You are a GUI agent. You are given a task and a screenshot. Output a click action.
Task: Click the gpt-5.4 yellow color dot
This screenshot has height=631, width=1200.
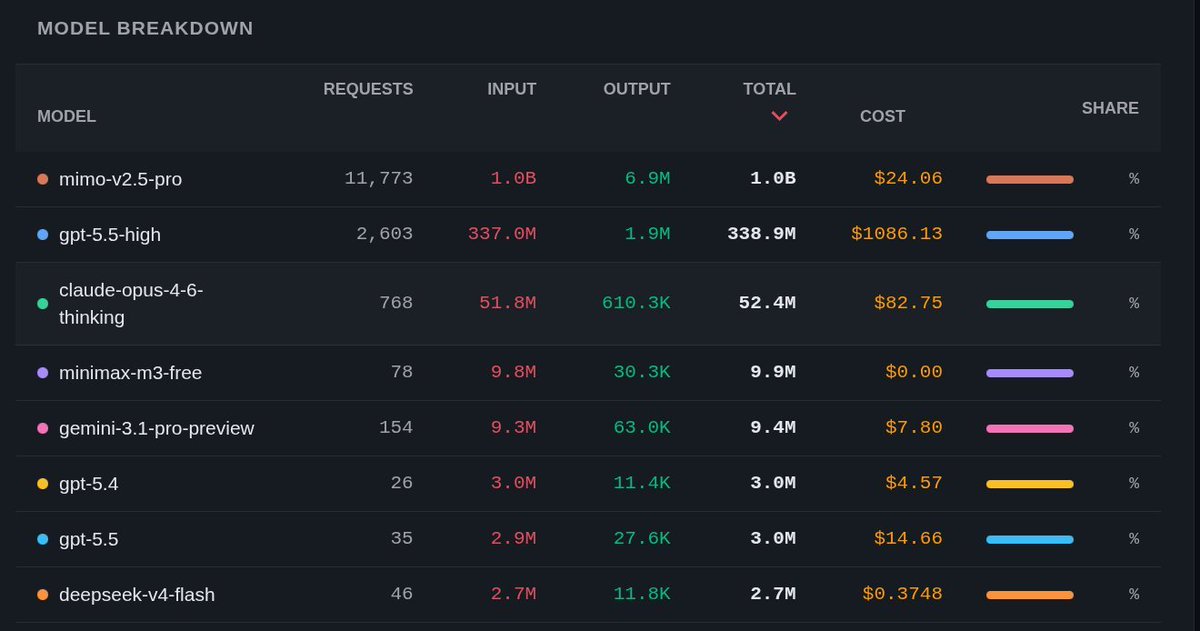[x=42, y=484]
